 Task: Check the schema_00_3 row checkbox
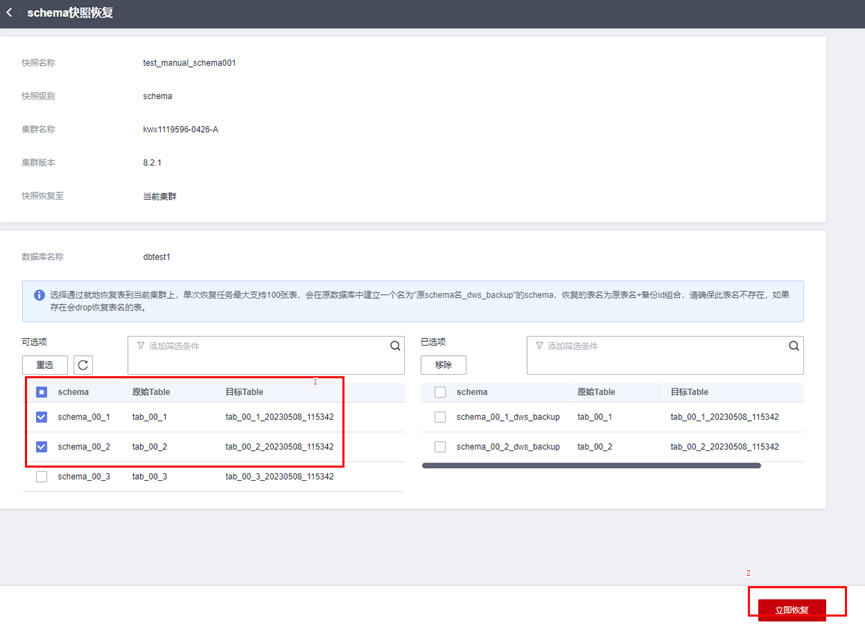tap(41, 476)
